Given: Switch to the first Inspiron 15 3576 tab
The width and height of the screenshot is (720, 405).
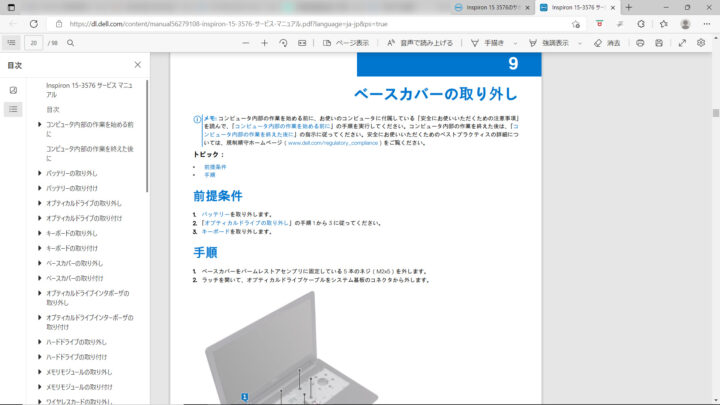Looking at the screenshot, I should pyautogui.click(x=491, y=8).
